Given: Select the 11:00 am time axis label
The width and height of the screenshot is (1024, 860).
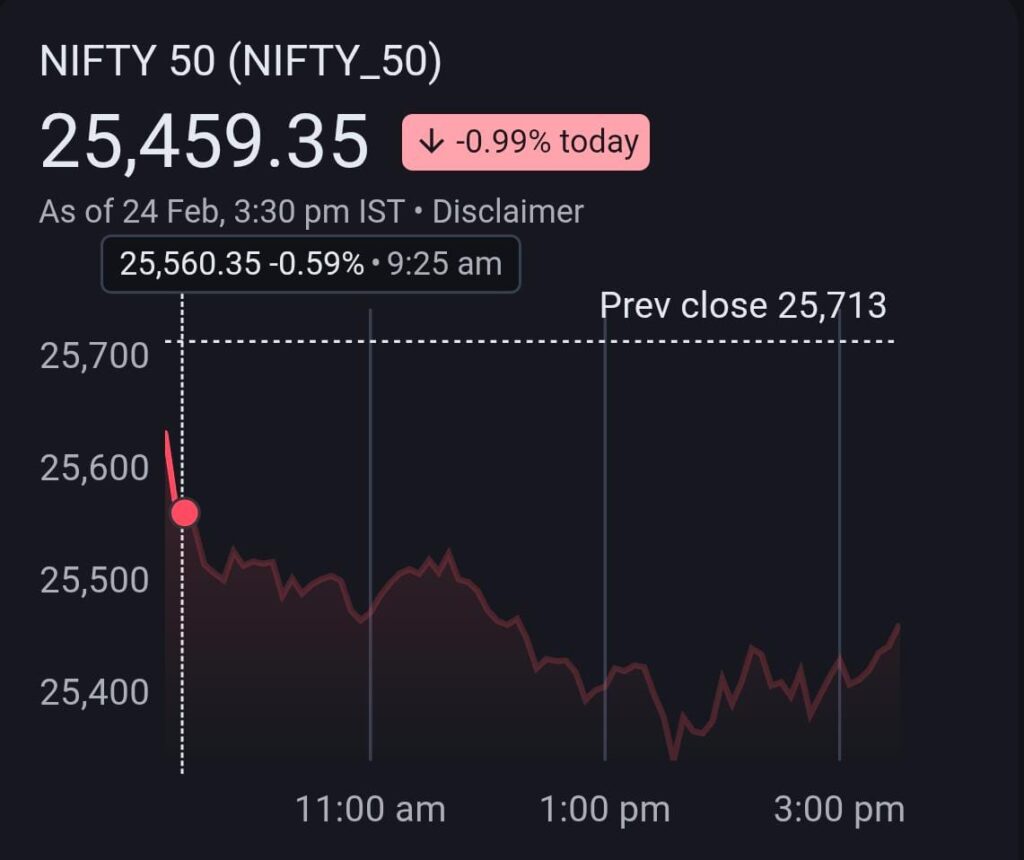Looking at the screenshot, I should 370,809.
